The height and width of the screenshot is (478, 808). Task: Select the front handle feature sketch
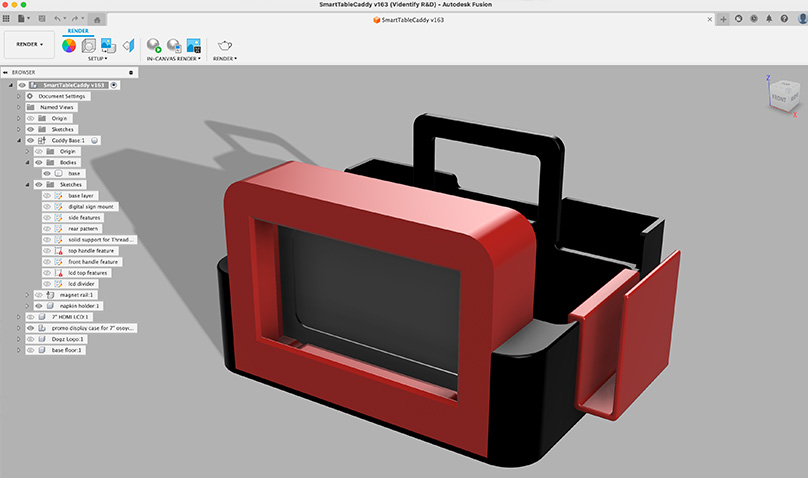click(93, 262)
